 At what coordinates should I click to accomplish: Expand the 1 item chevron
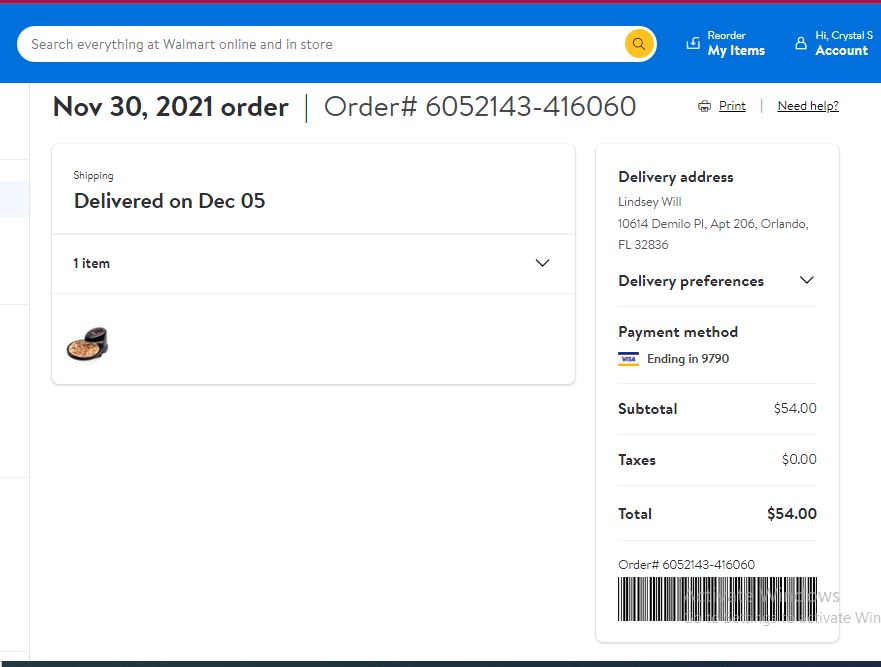coord(542,263)
